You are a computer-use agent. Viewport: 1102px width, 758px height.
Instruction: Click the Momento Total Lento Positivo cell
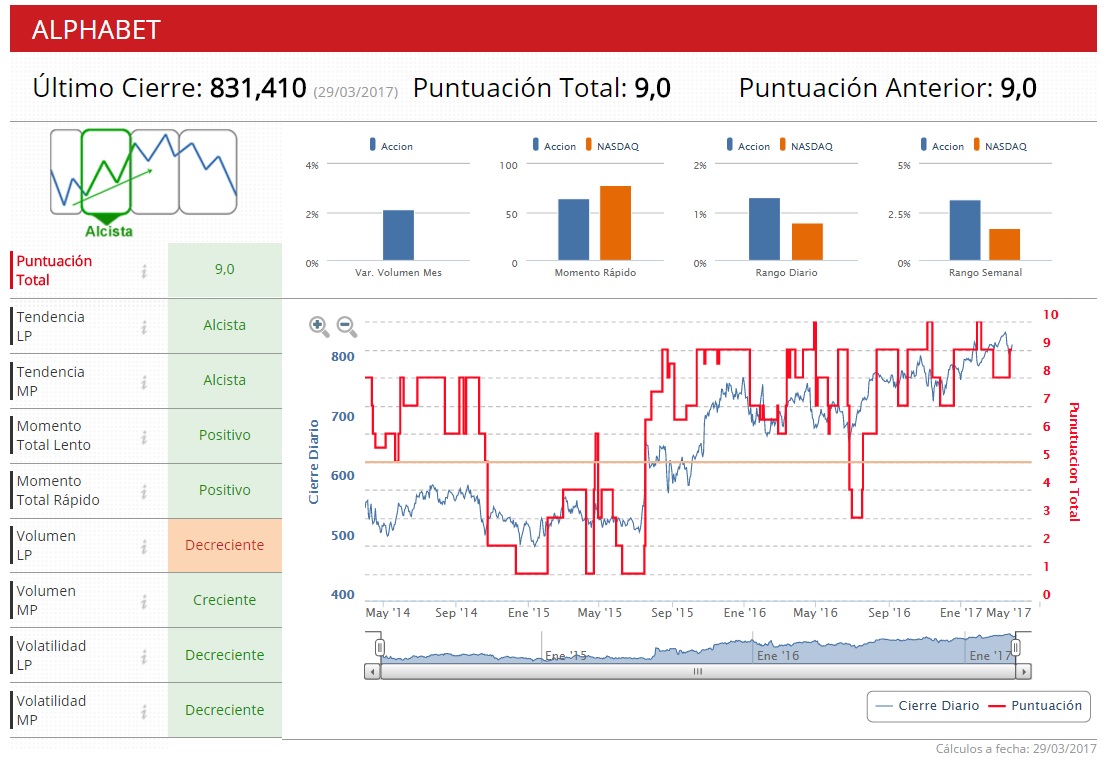click(225, 436)
